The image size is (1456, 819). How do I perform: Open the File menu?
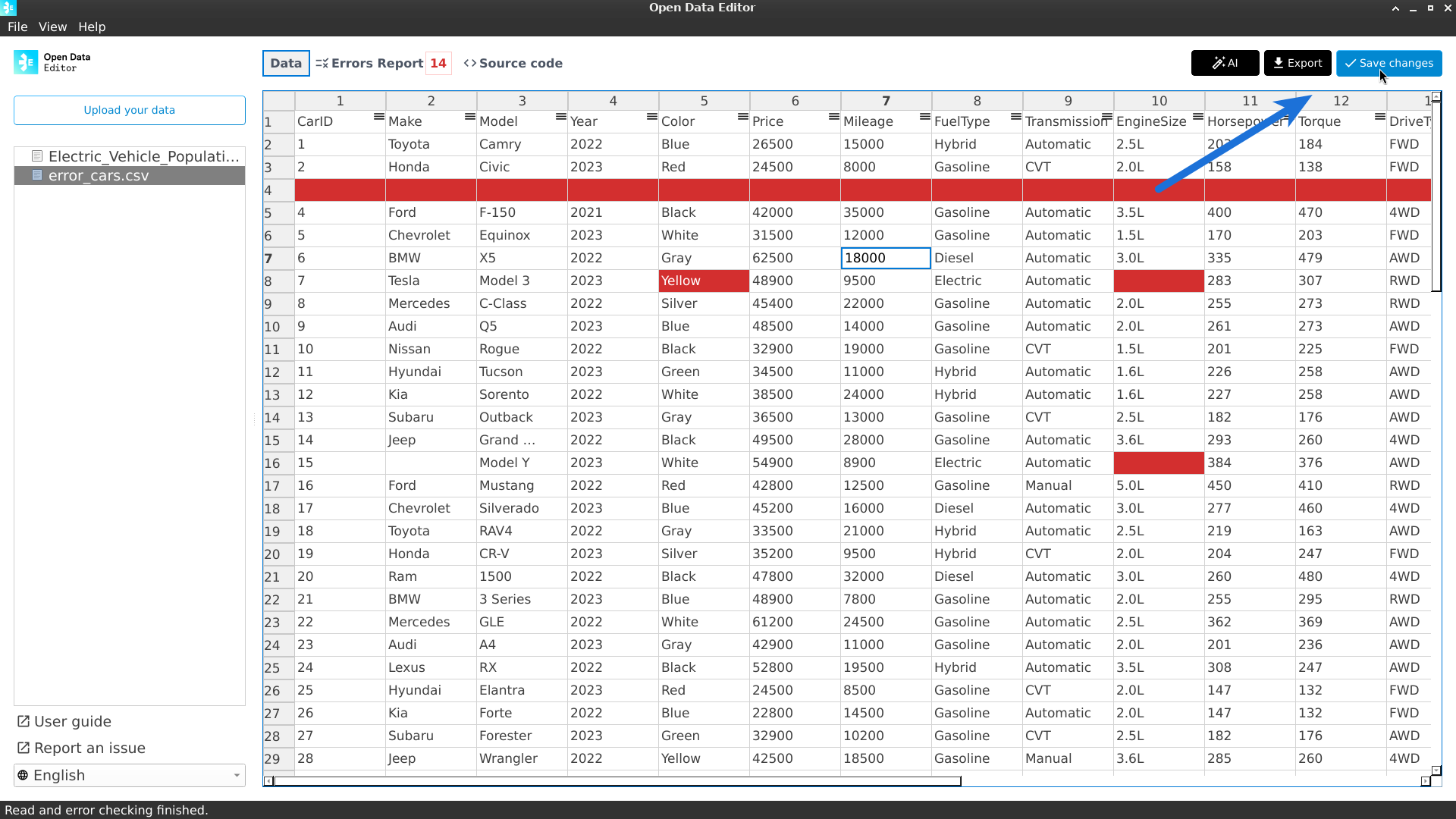click(x=17, y=27)
